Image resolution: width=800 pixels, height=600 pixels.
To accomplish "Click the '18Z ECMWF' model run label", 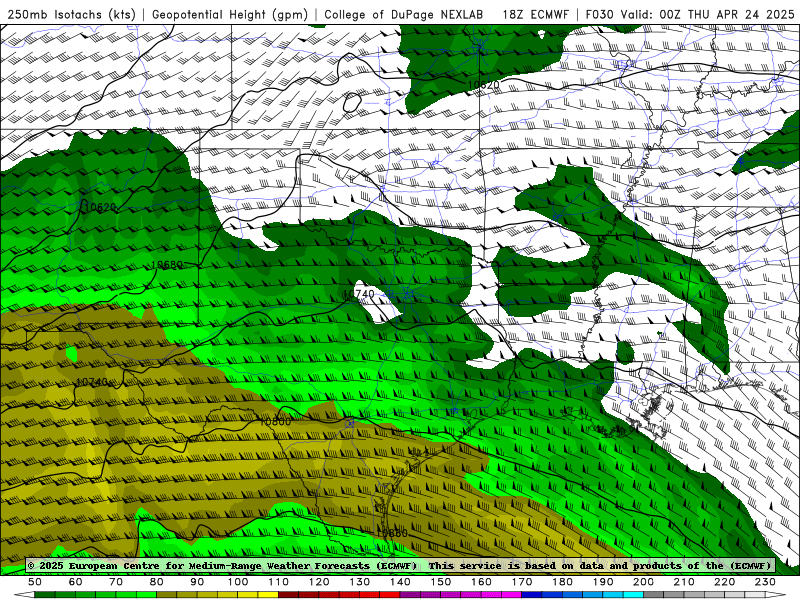I will tap(536, 15).
